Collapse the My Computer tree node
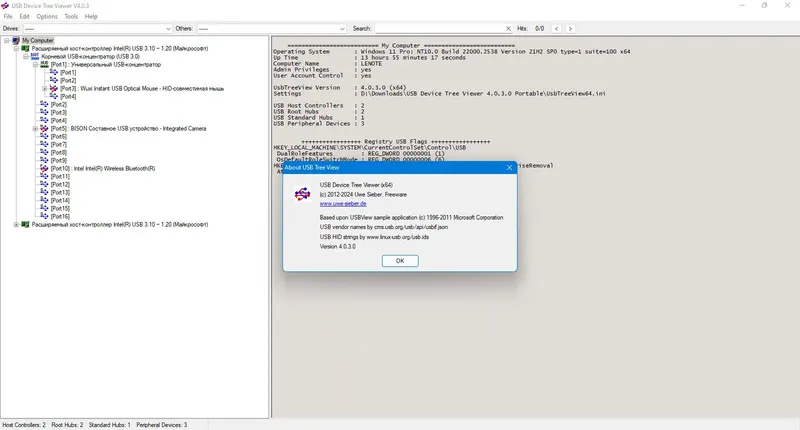Image resolution: width=800 pixels, height=430 pixels. [7, 40]
